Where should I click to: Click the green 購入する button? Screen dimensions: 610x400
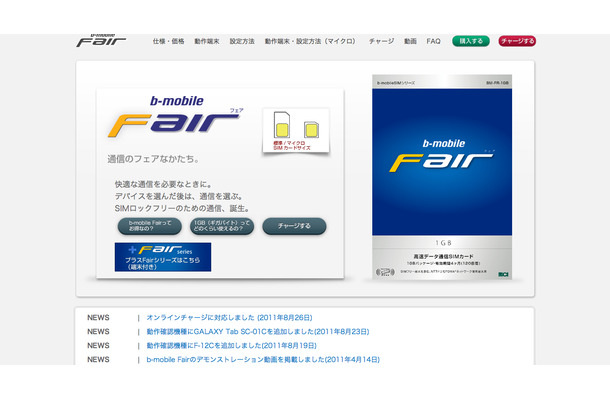click(x=471, y=41)
